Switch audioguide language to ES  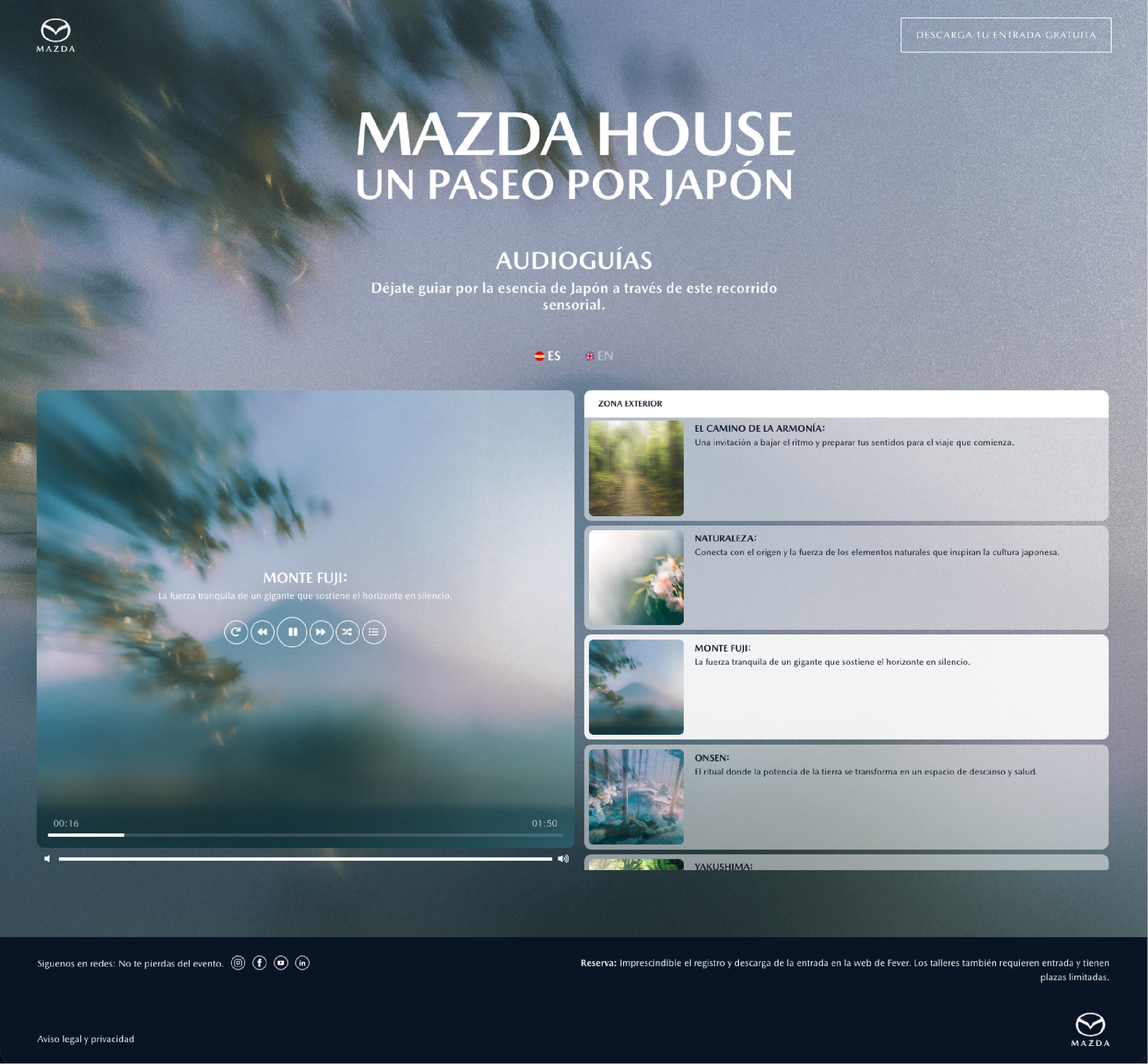[547, 356]
